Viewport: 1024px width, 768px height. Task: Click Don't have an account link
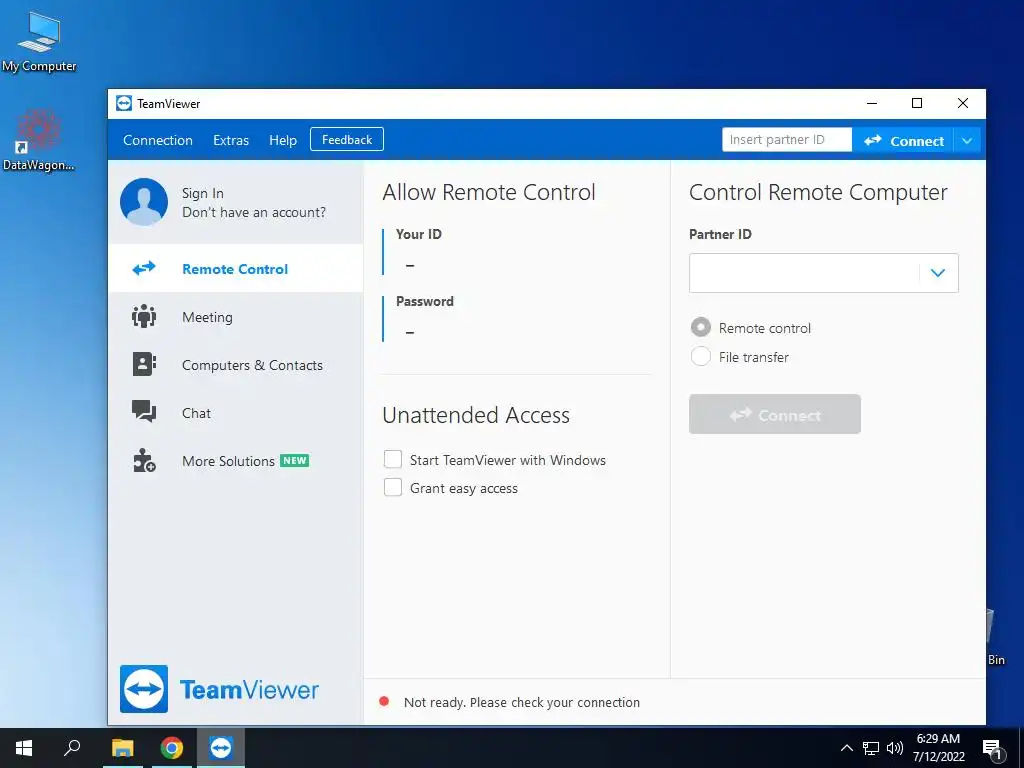[x=253, y=212]
